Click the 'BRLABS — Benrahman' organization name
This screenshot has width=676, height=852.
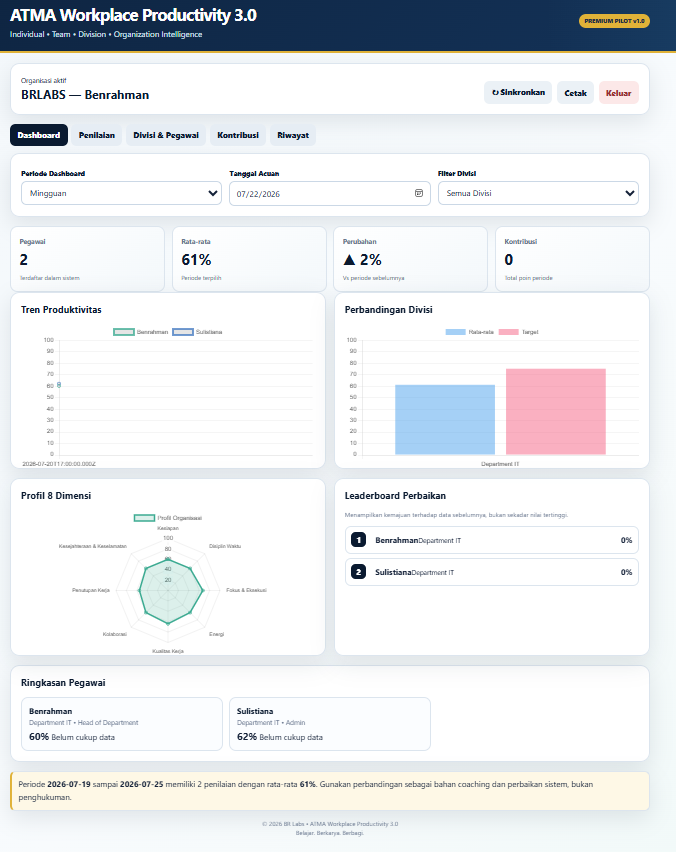(85, 95)
